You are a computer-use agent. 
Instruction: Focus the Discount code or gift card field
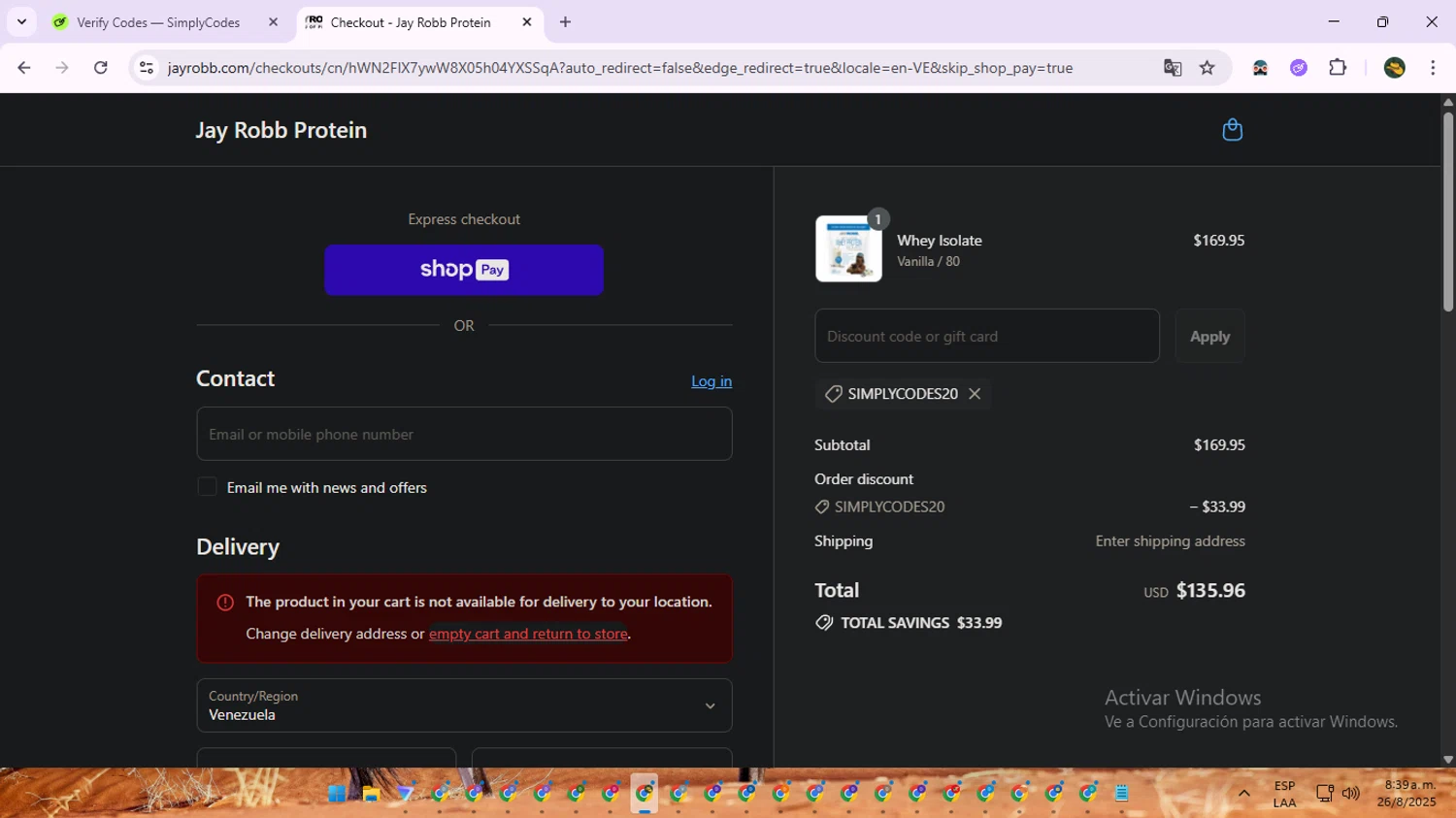(987, 336)
